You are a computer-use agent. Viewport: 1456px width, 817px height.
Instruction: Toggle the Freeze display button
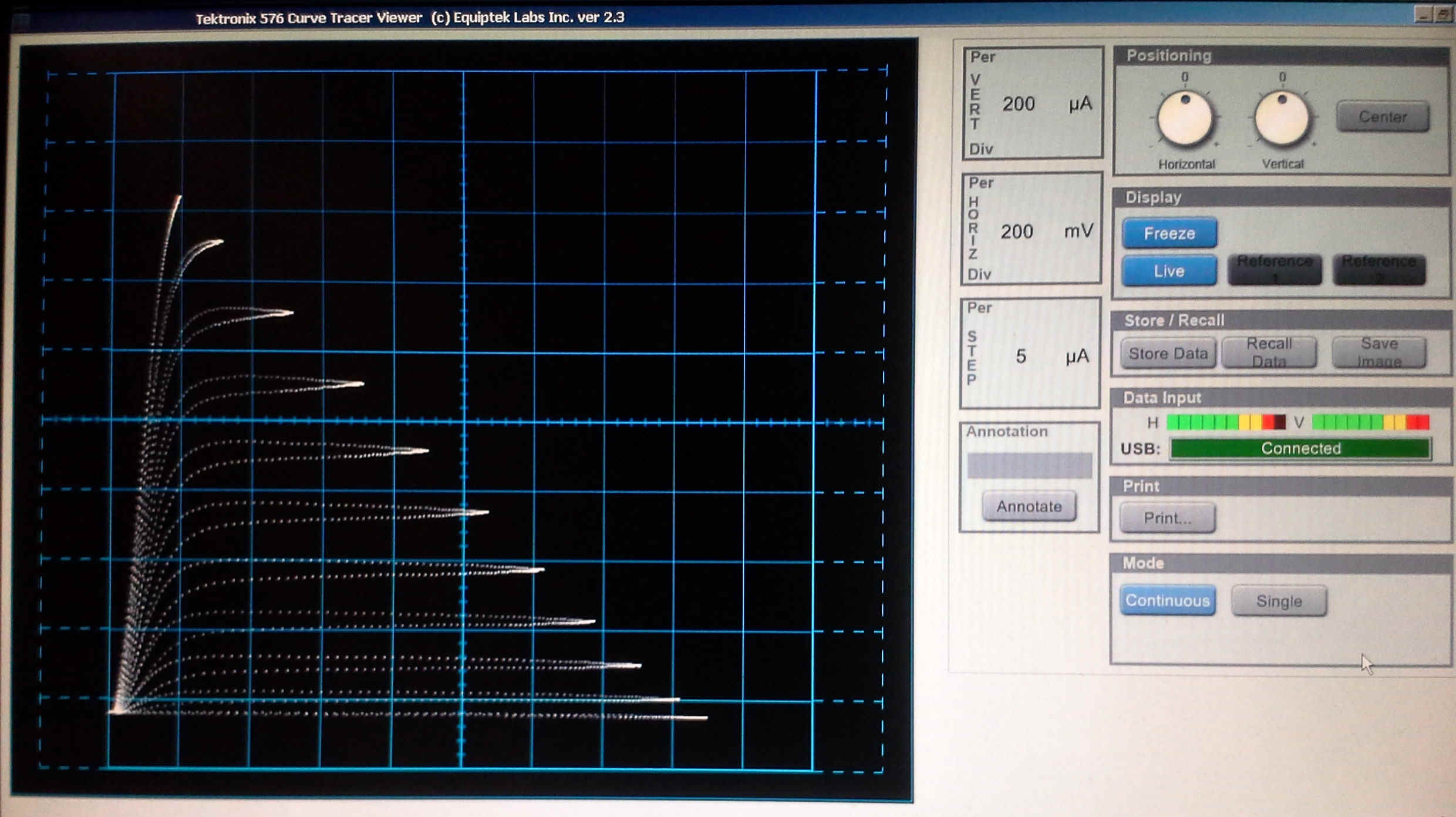(x=1169, y=233)
